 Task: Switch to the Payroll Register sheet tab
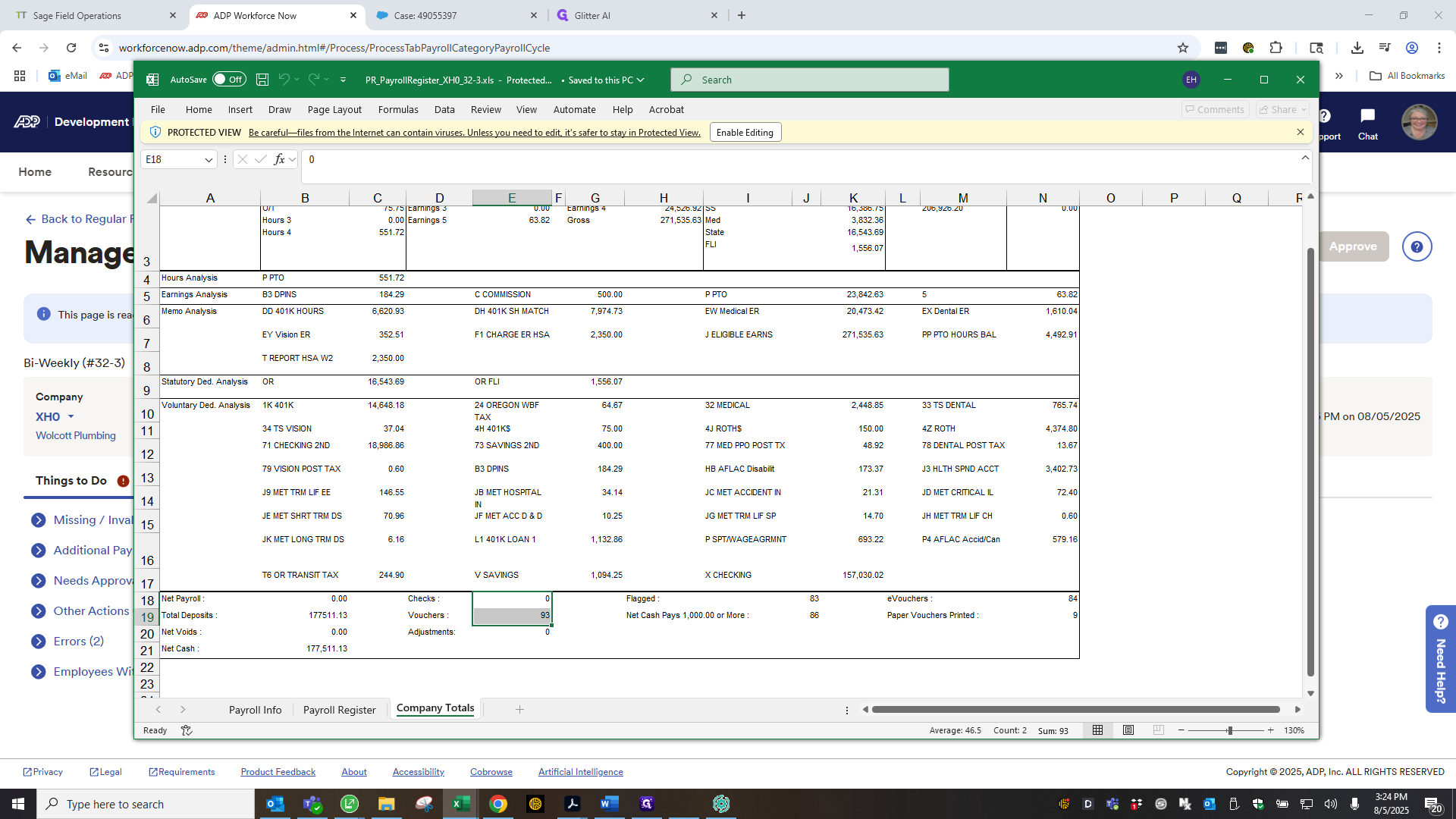point(339,710)
